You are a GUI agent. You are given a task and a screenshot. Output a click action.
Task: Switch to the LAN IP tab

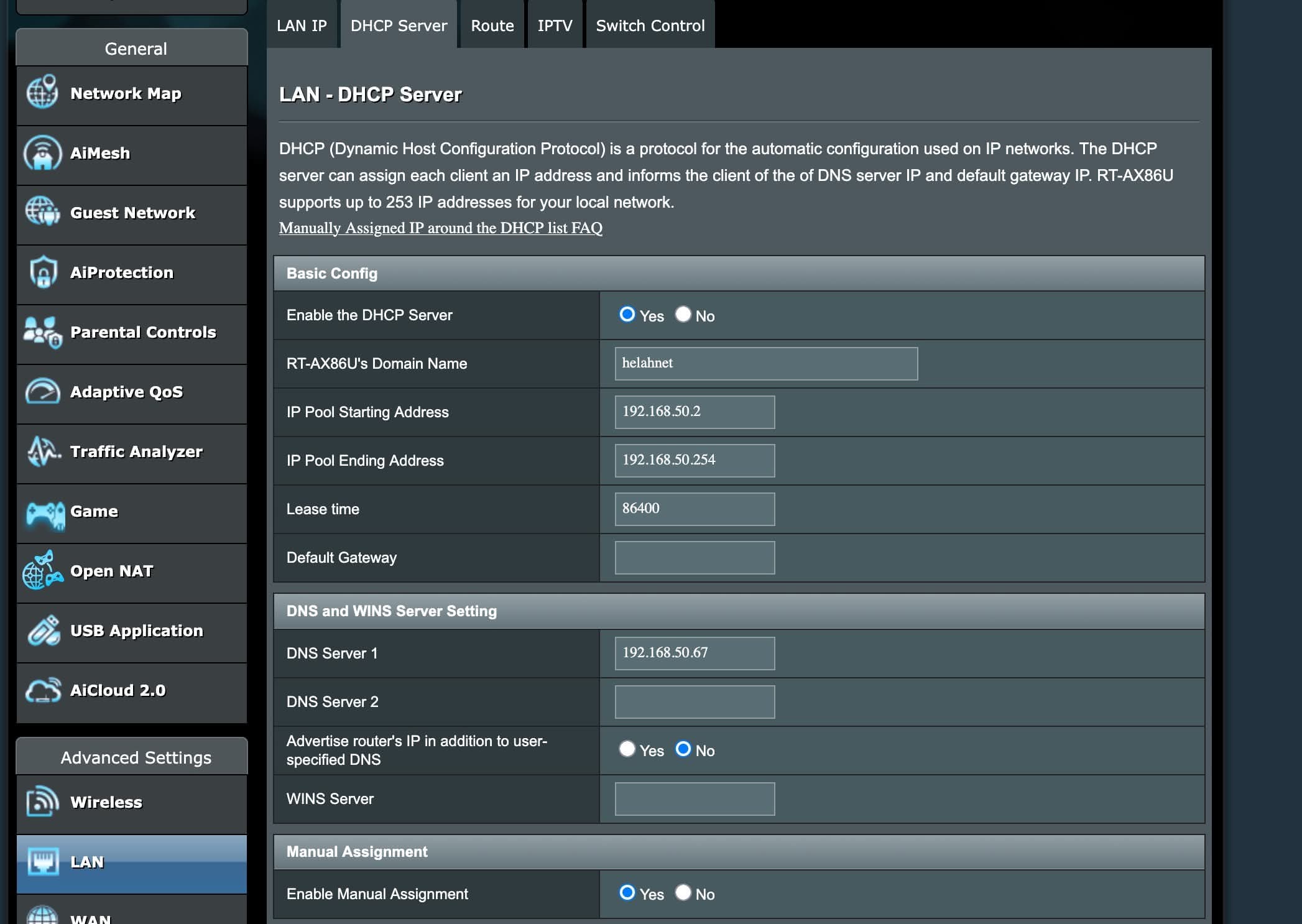coord(302,25)
